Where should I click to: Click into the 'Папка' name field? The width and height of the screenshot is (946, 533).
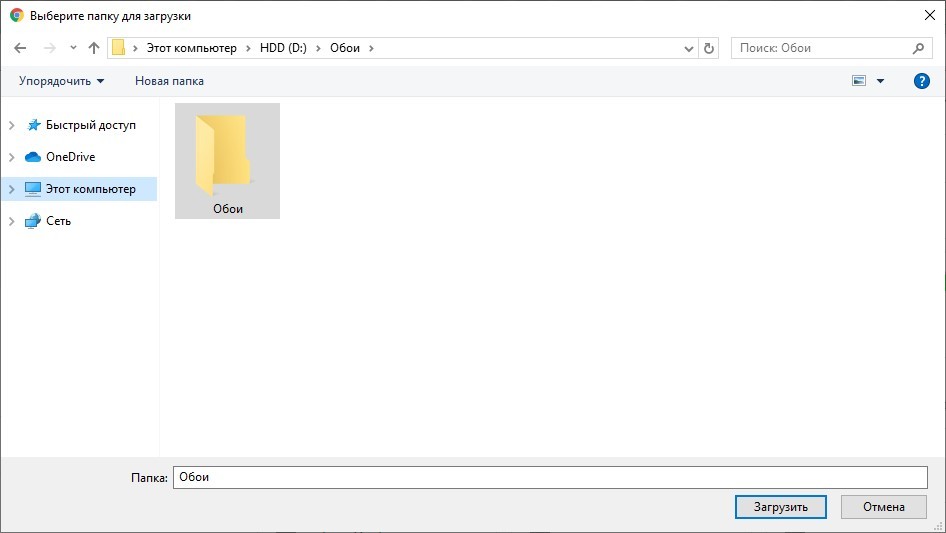click(x=550, y=477)
